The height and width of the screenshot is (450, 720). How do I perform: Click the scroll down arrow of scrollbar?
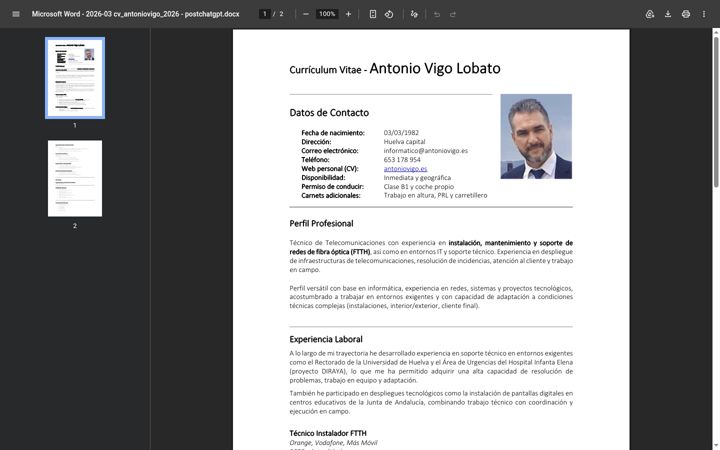[x=716, y=447]
